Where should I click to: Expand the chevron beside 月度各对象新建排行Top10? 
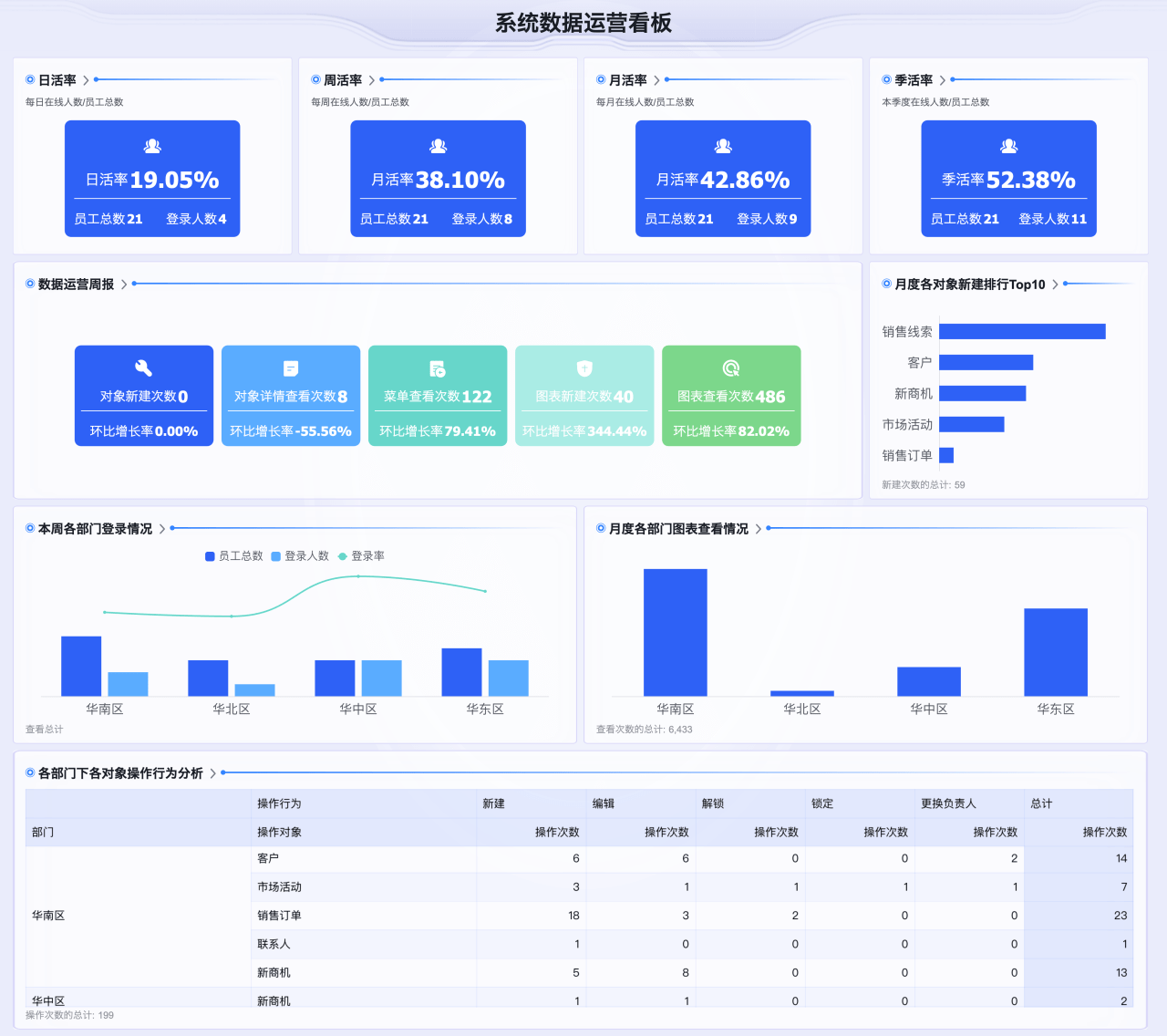1055,284
